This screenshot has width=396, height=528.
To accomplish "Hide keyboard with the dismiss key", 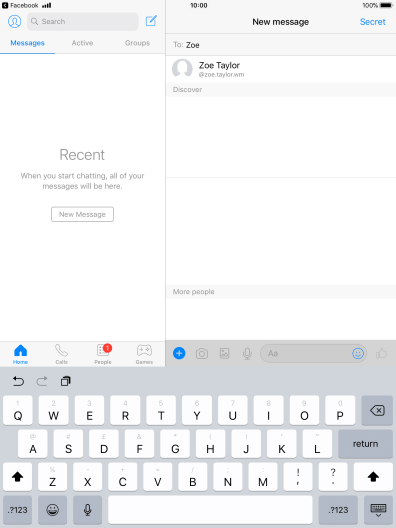I will [x=378, y=510].
